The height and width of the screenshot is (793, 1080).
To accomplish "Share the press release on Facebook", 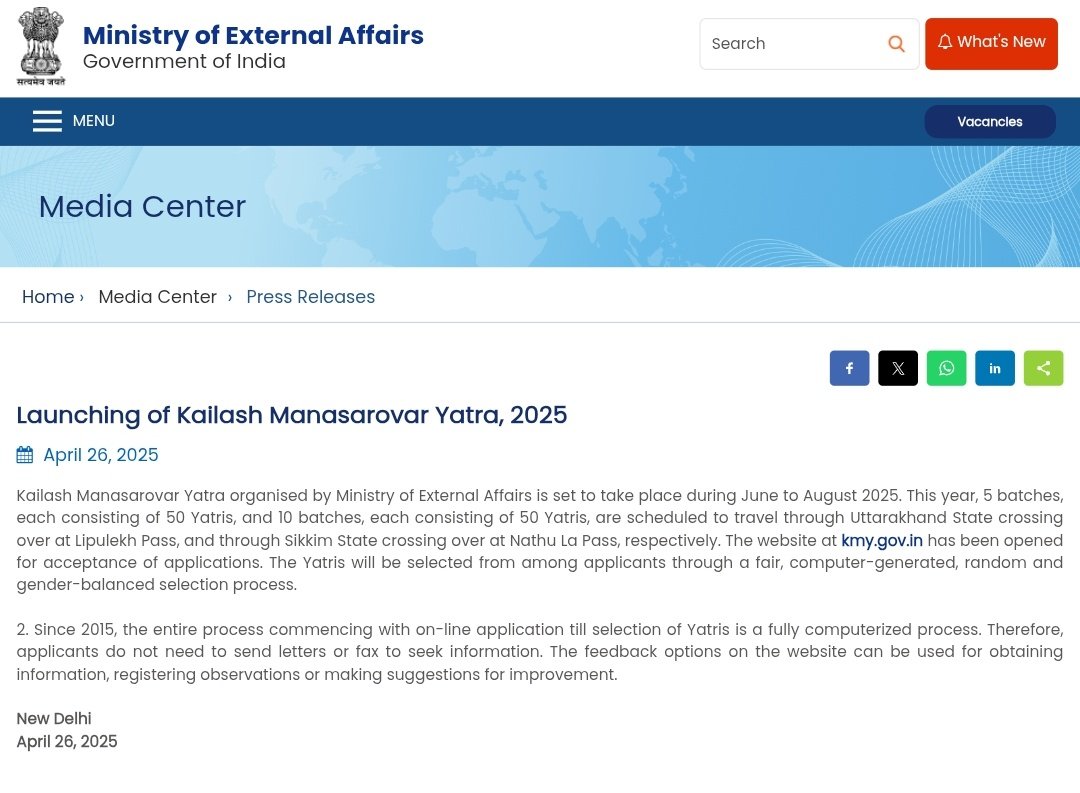I will click(x=849, y=368).
